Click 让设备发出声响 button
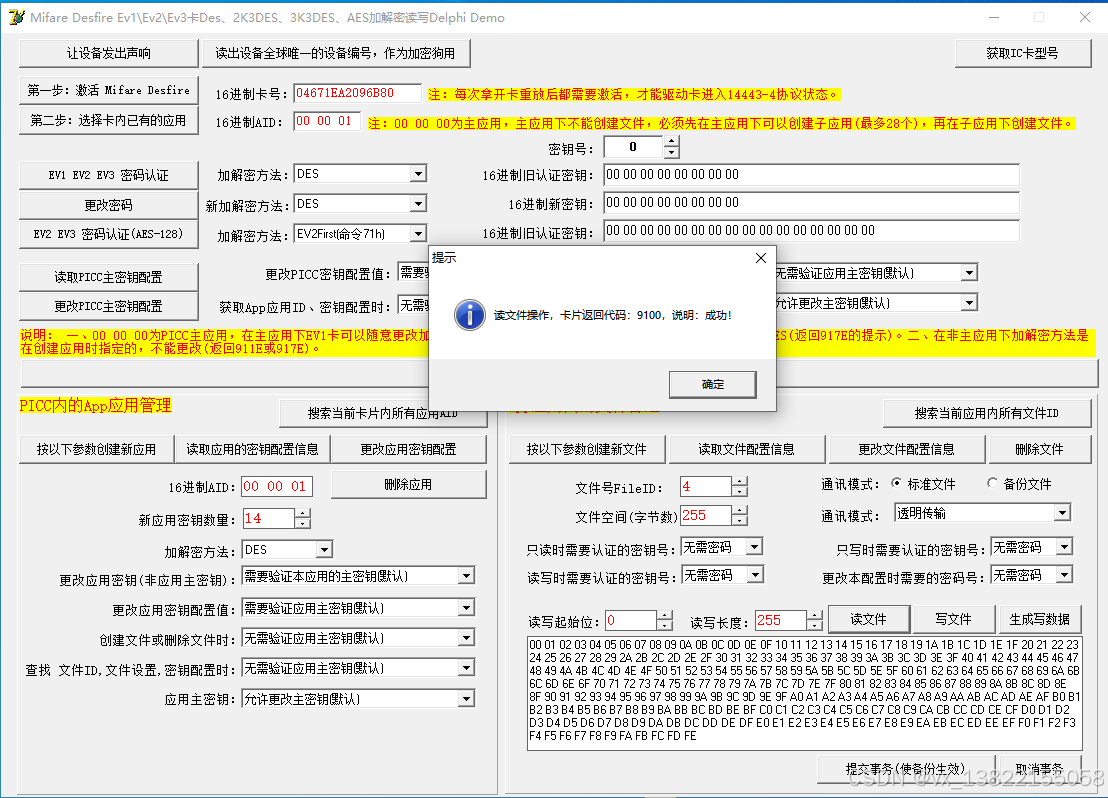1108x798 pixels. pyautogui.click(x=109, y=53)
